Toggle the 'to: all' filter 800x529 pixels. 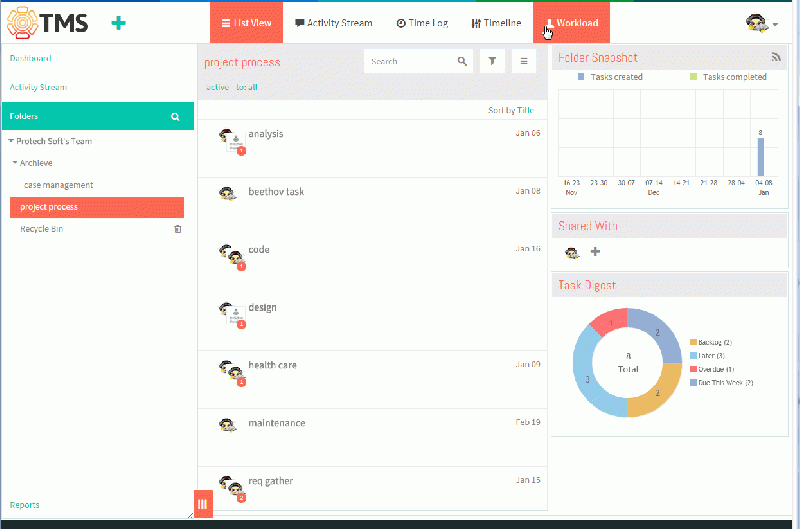coord(247,87)
